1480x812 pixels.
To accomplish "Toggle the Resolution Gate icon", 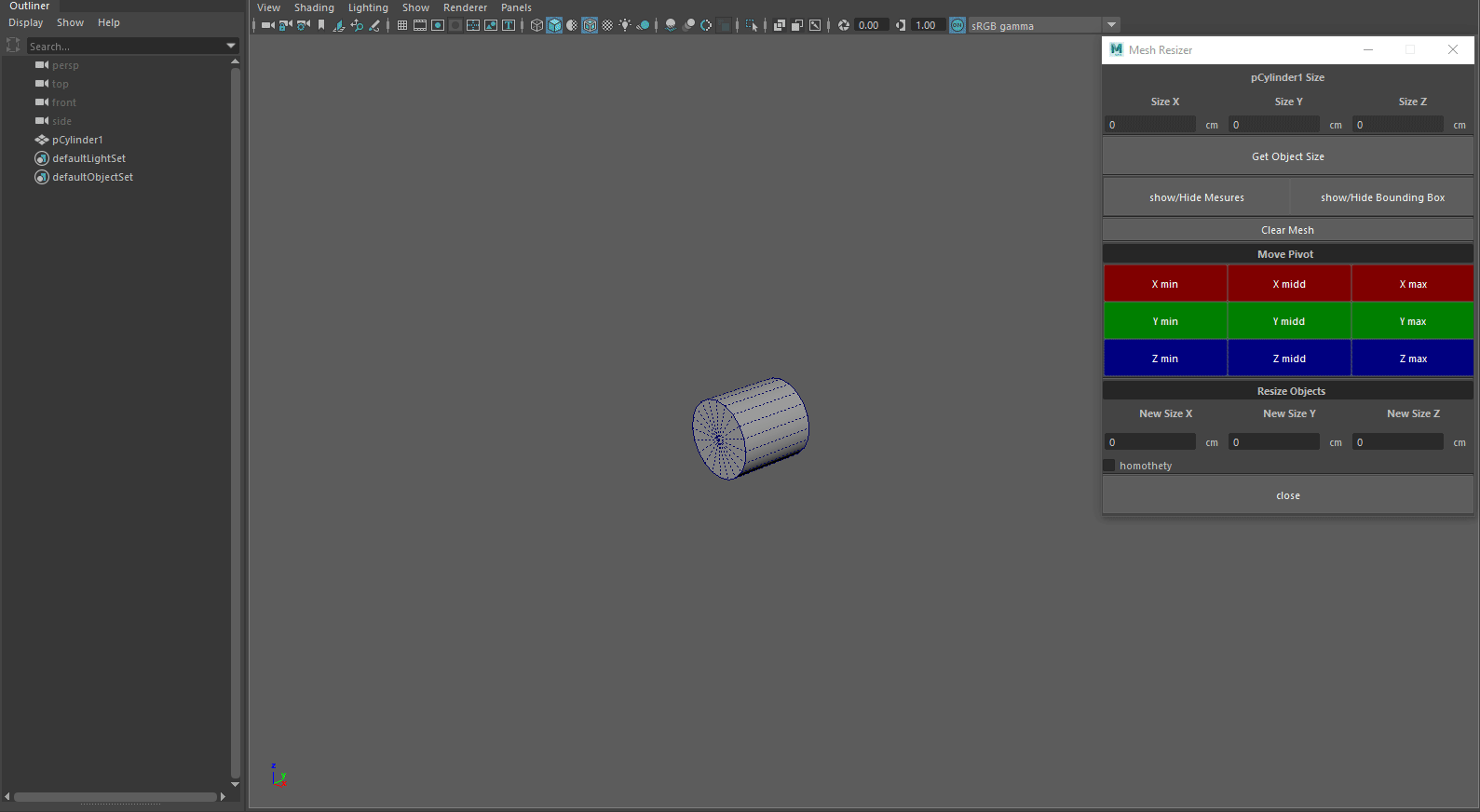I will click(x=438, y=25).
